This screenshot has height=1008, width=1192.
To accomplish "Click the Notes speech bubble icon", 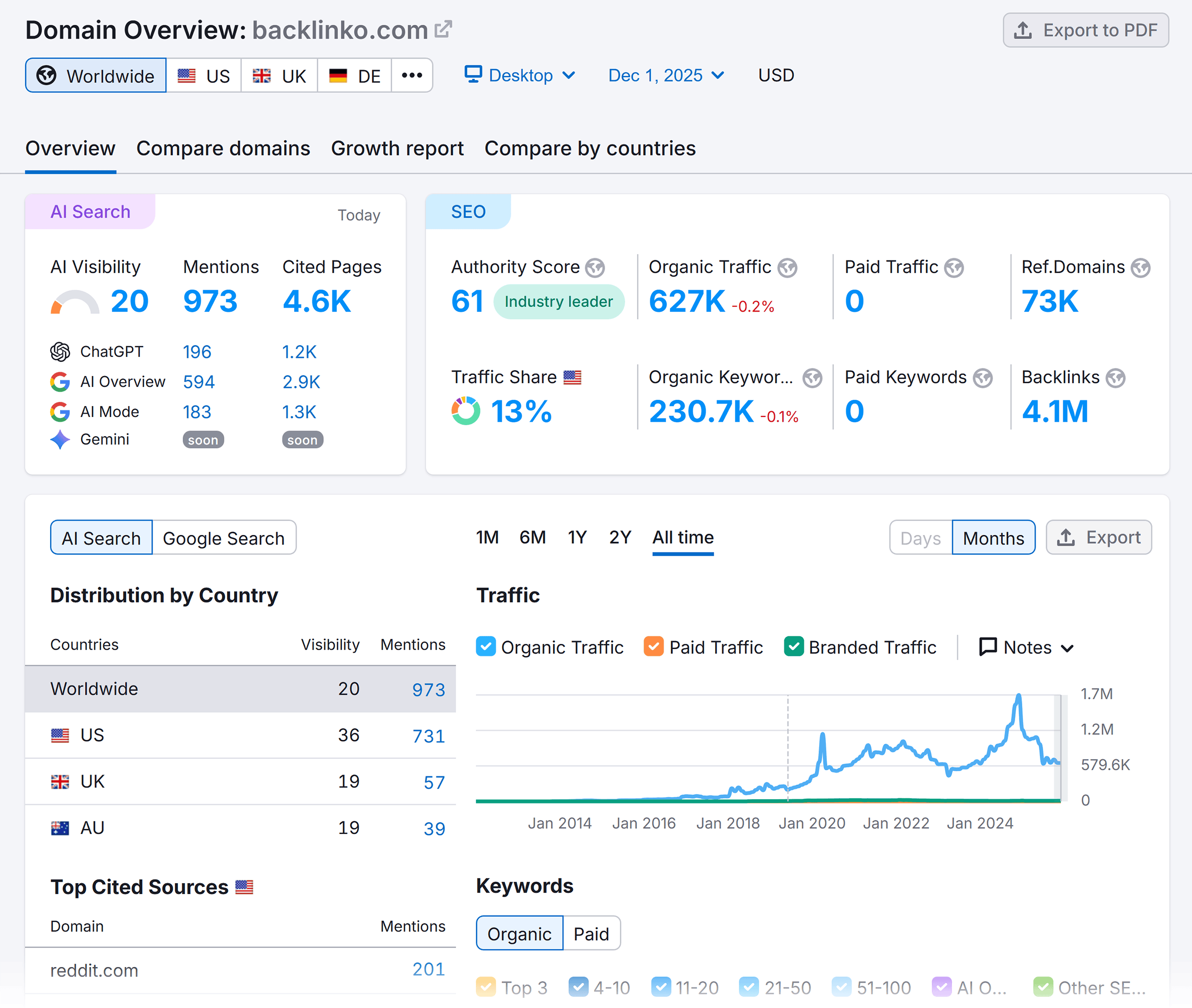I will pos(988,647).
